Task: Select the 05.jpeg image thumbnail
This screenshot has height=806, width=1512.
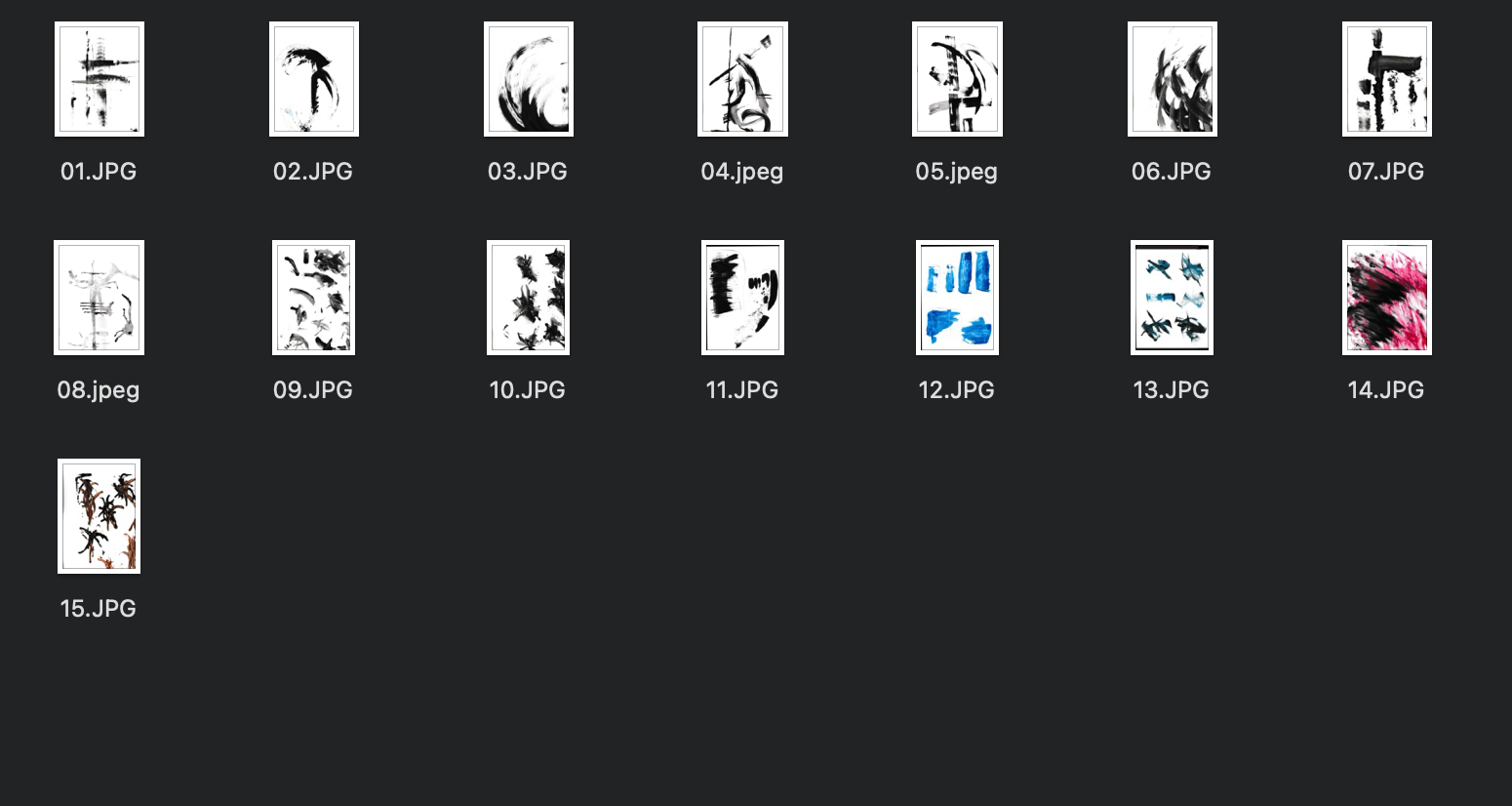Action: pyautogui.click(x=957, y=79)
